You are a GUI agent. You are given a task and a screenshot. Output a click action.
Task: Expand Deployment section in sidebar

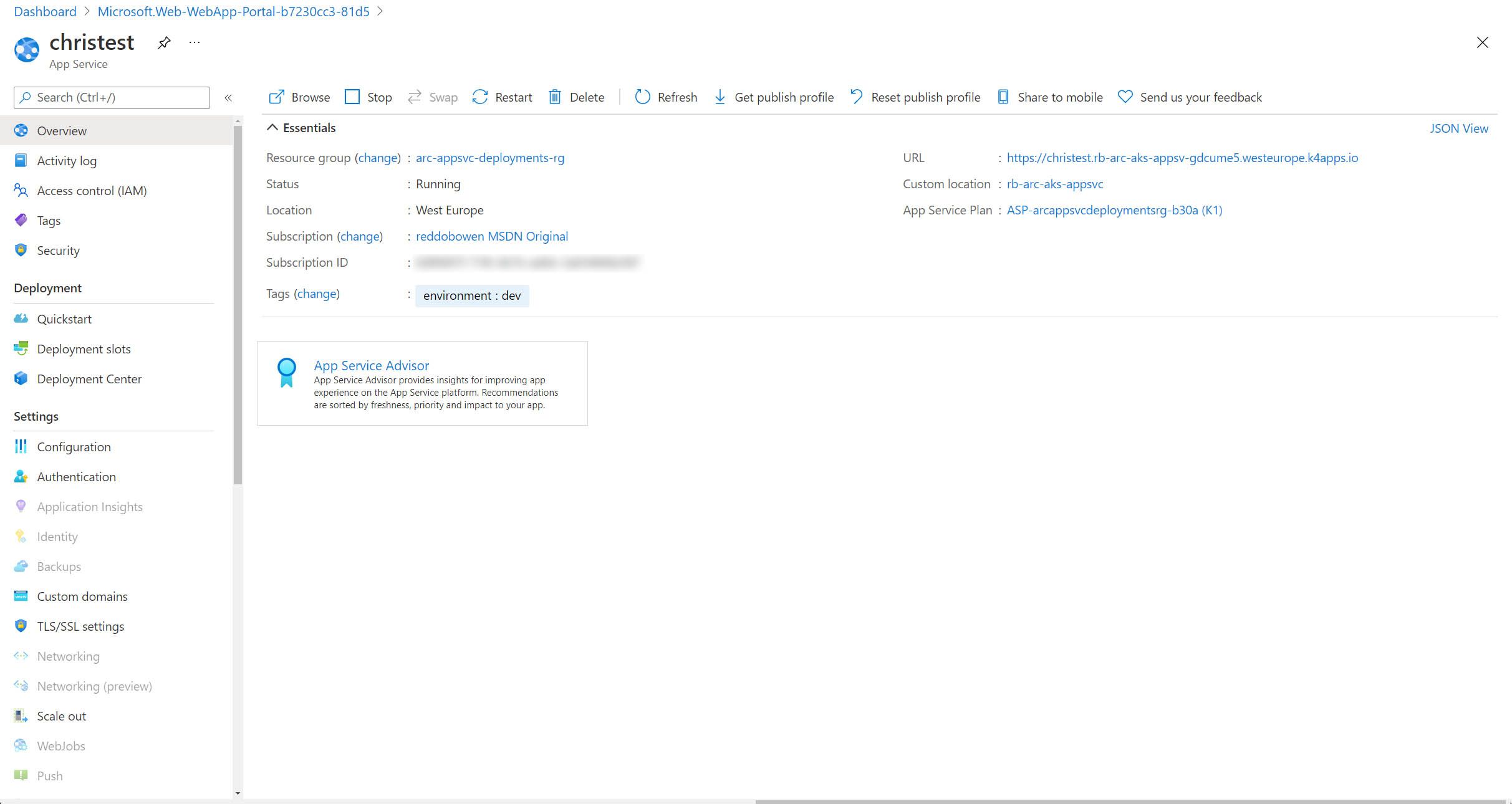(47, 288)
